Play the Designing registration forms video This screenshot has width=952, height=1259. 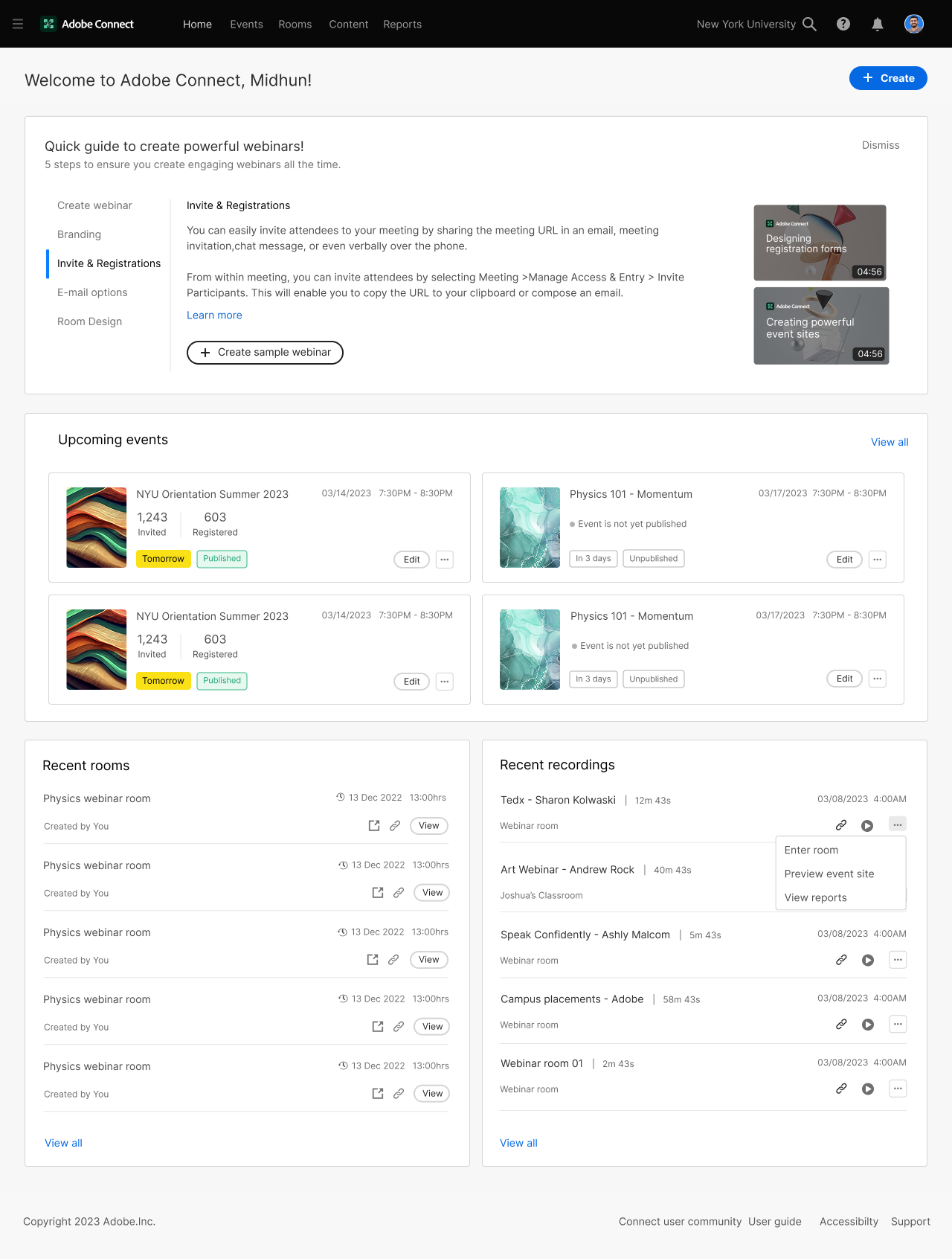pos(820,243)
